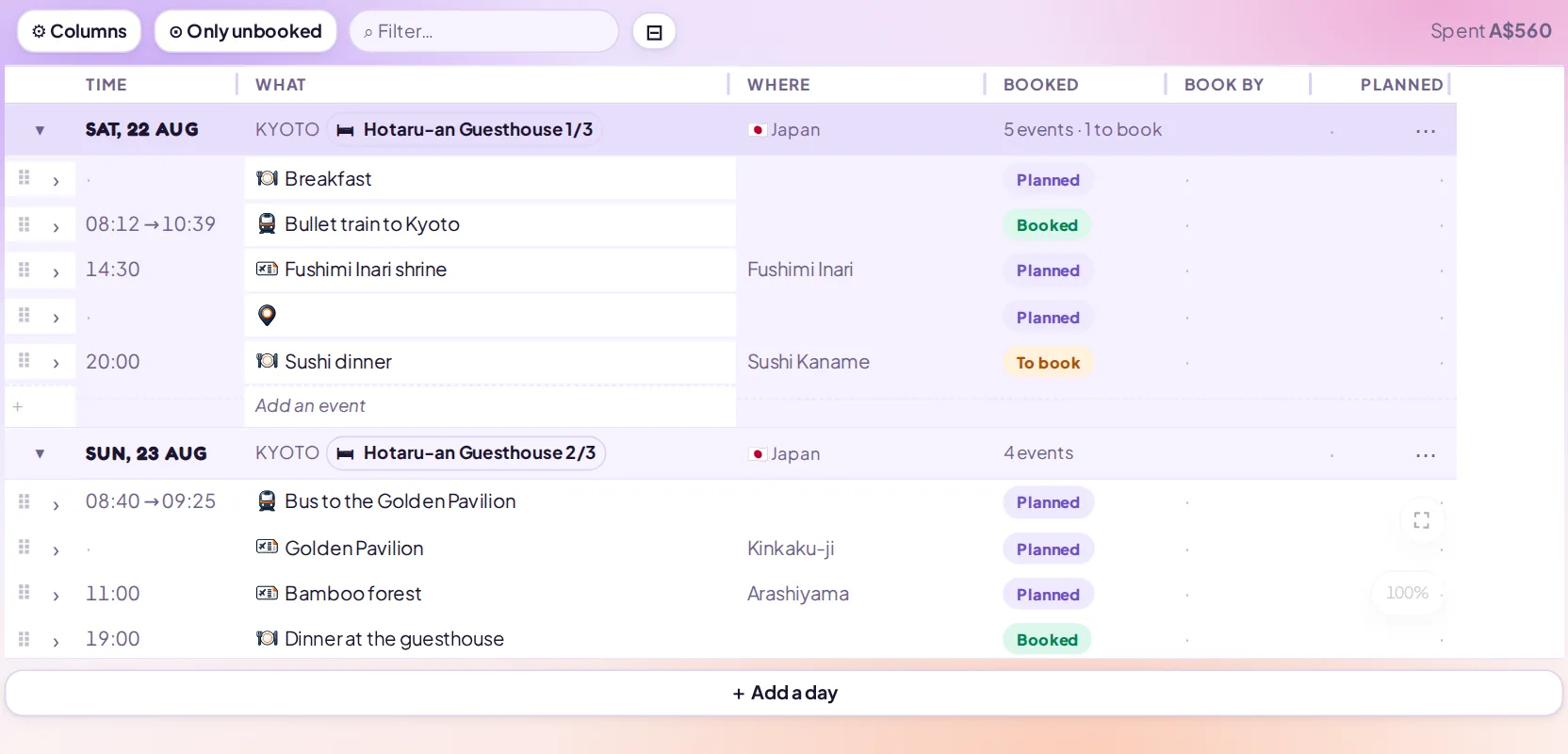Click the collapse-all square icon button
Image resolution: width=1568 pixels, height=754 pixels.
[654, 32]
